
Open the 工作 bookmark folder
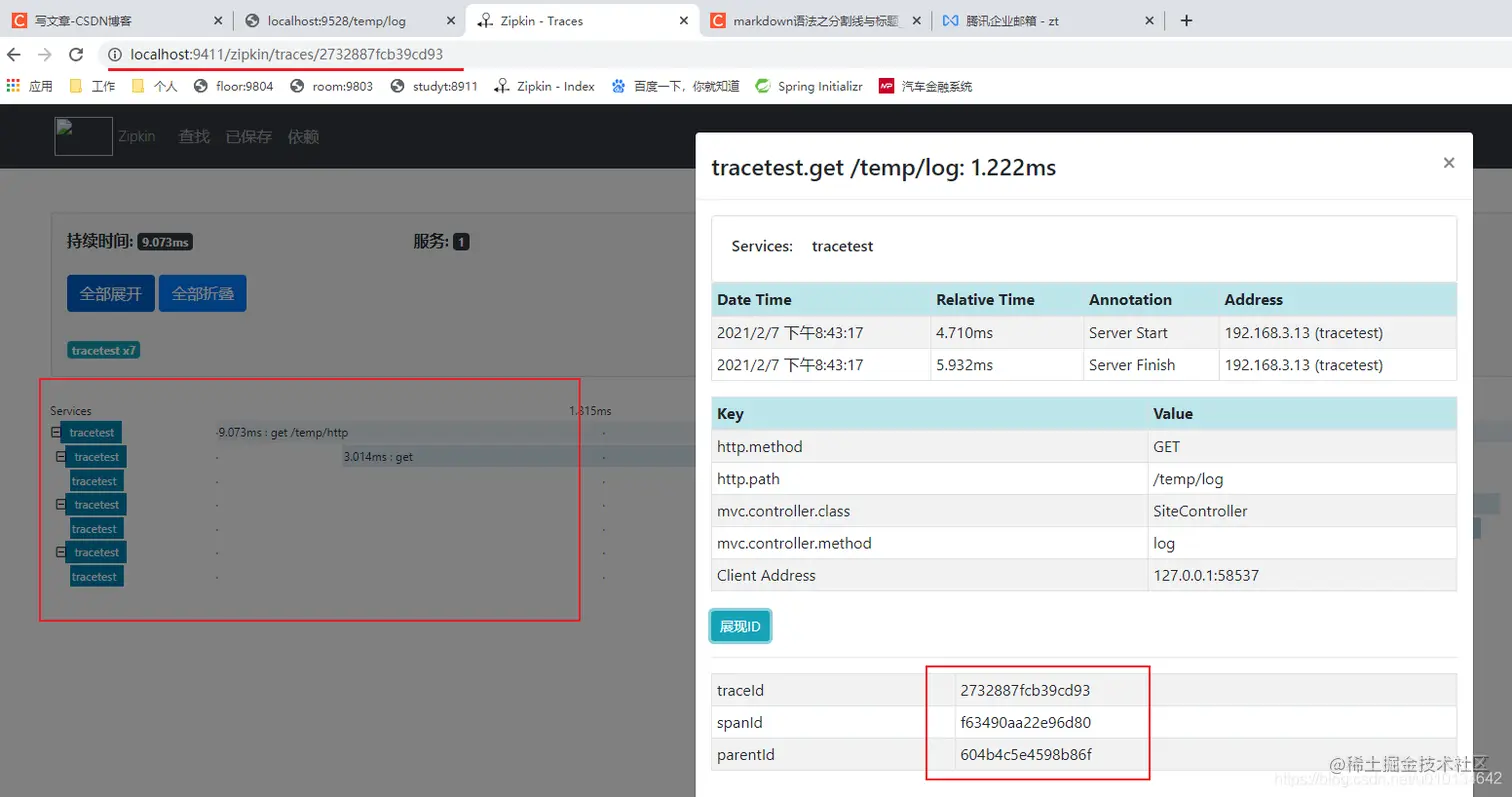coord(92,86)
